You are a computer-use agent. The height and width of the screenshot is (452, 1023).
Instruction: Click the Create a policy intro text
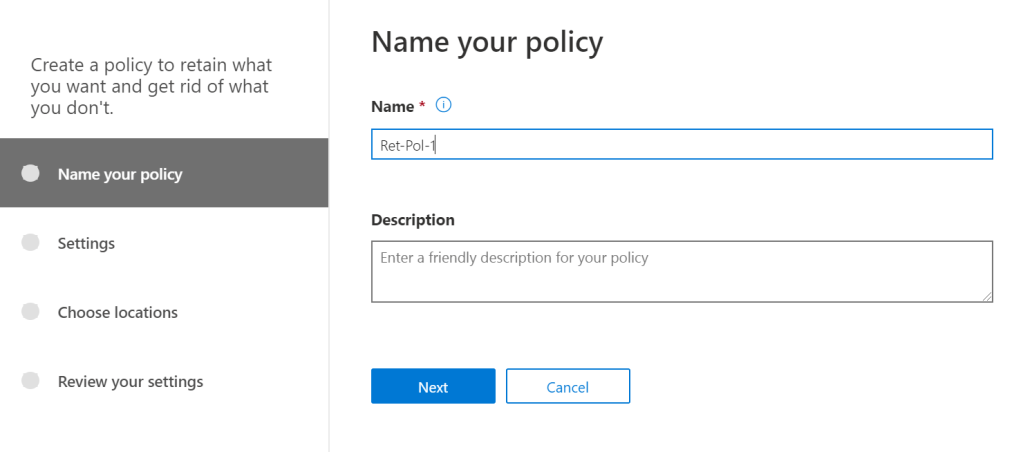151,87
